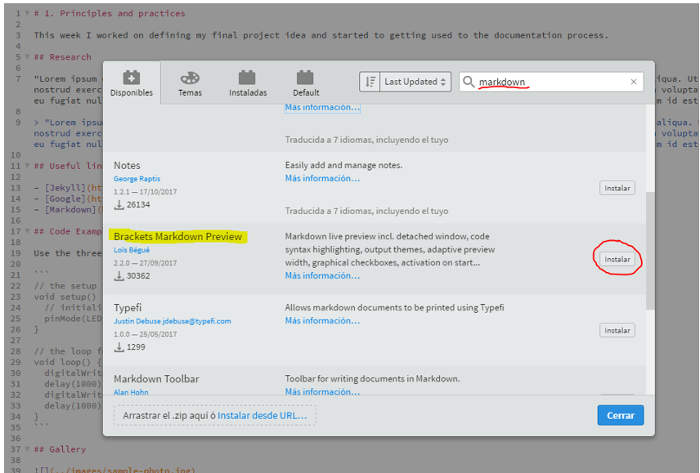Collapse fold arrow at editor line 5
The height and width of the screenshot is (473, 700).
pos(27,57)
